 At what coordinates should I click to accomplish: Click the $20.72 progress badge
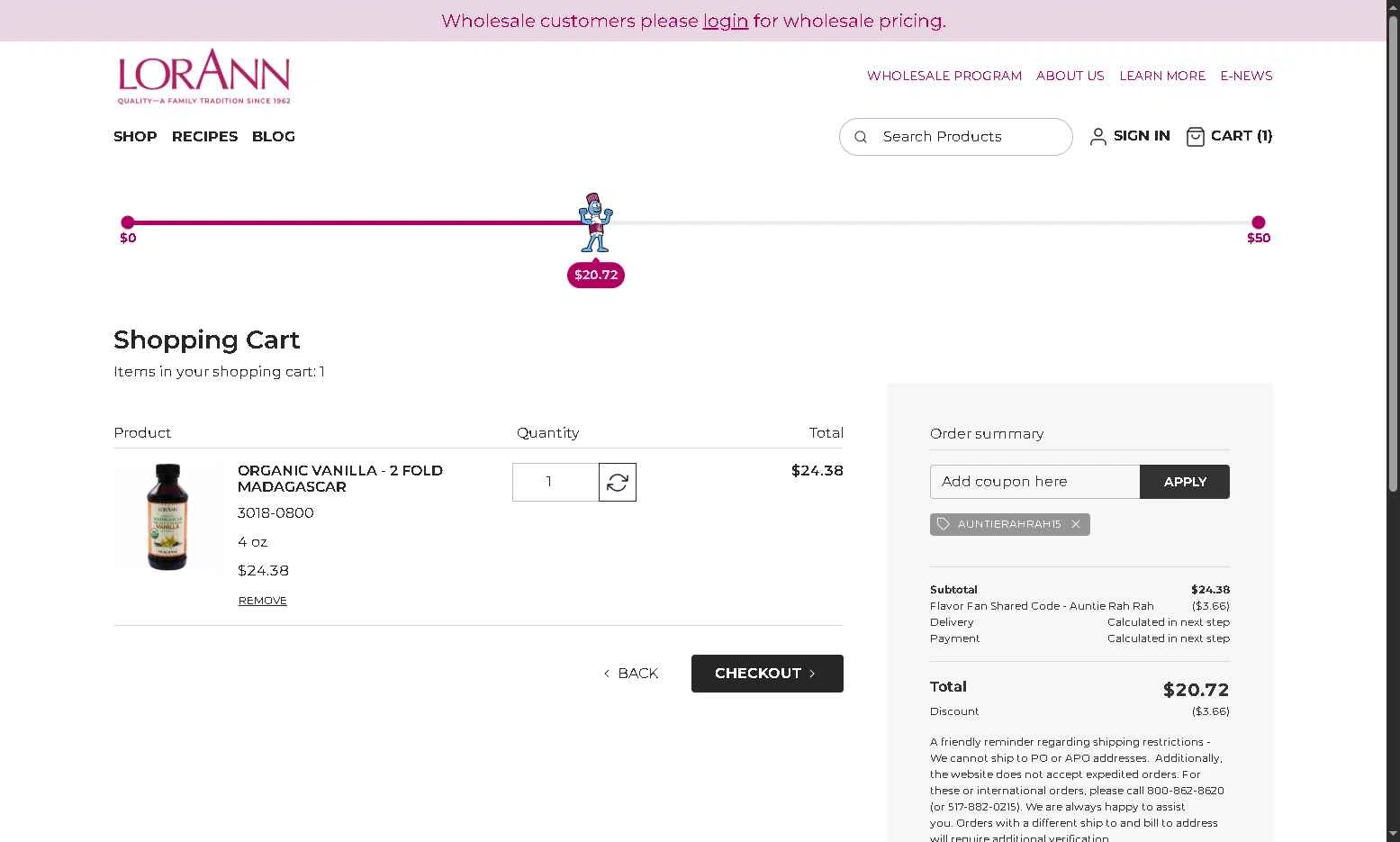pyautogui.click(x=596, y=275)
